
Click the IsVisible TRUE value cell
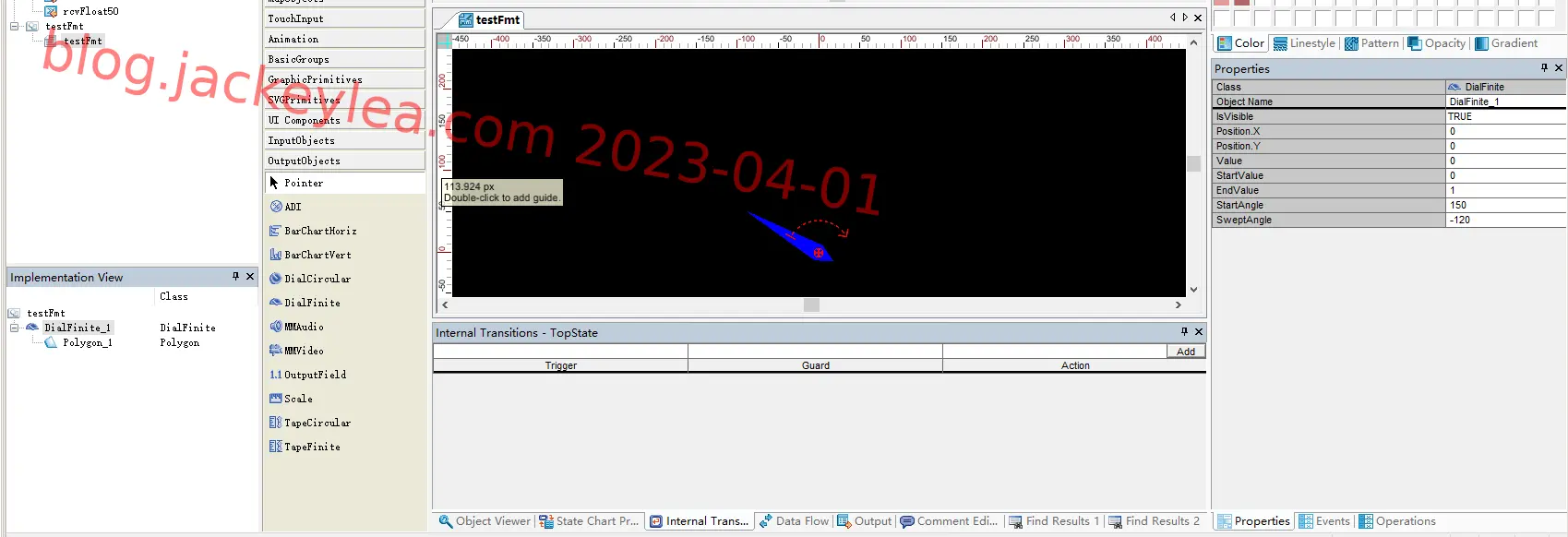coord(1505,116)
